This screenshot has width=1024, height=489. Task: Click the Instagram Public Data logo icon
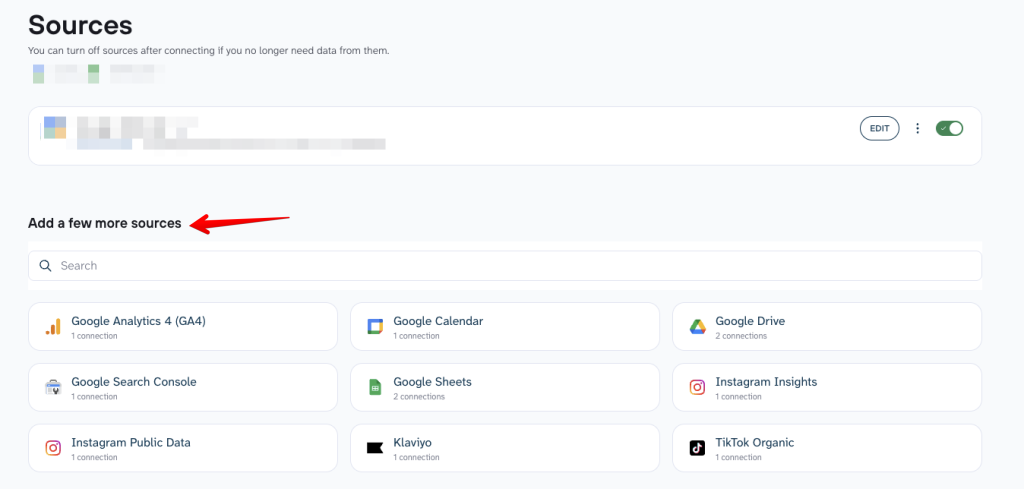pyautogui.click(x=53, y=448)
